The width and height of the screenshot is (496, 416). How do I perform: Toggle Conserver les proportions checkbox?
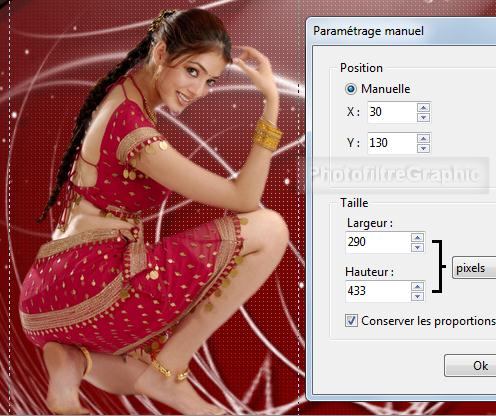[351, 321]
